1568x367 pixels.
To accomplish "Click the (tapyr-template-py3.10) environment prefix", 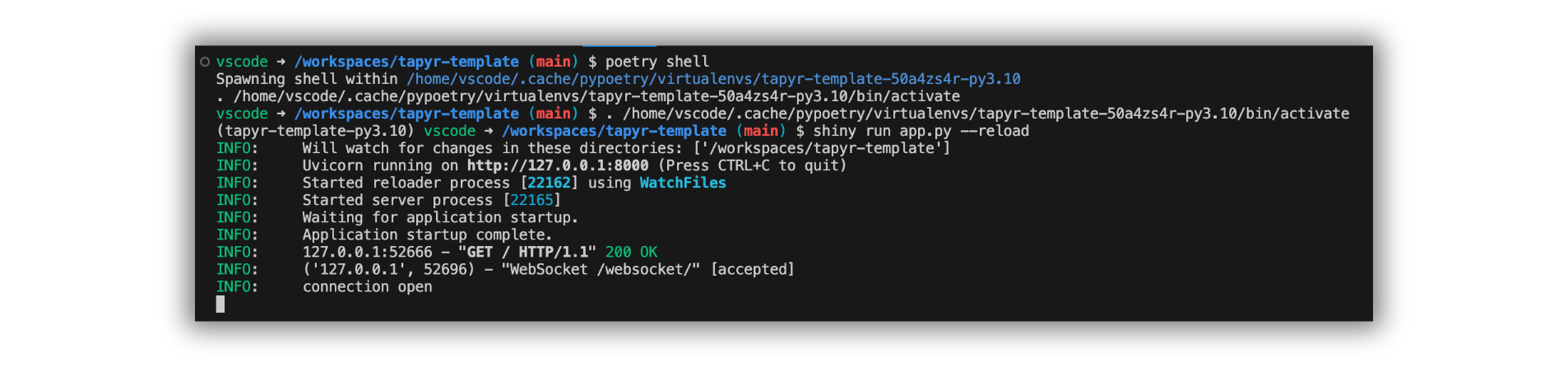I will (315, 131).
